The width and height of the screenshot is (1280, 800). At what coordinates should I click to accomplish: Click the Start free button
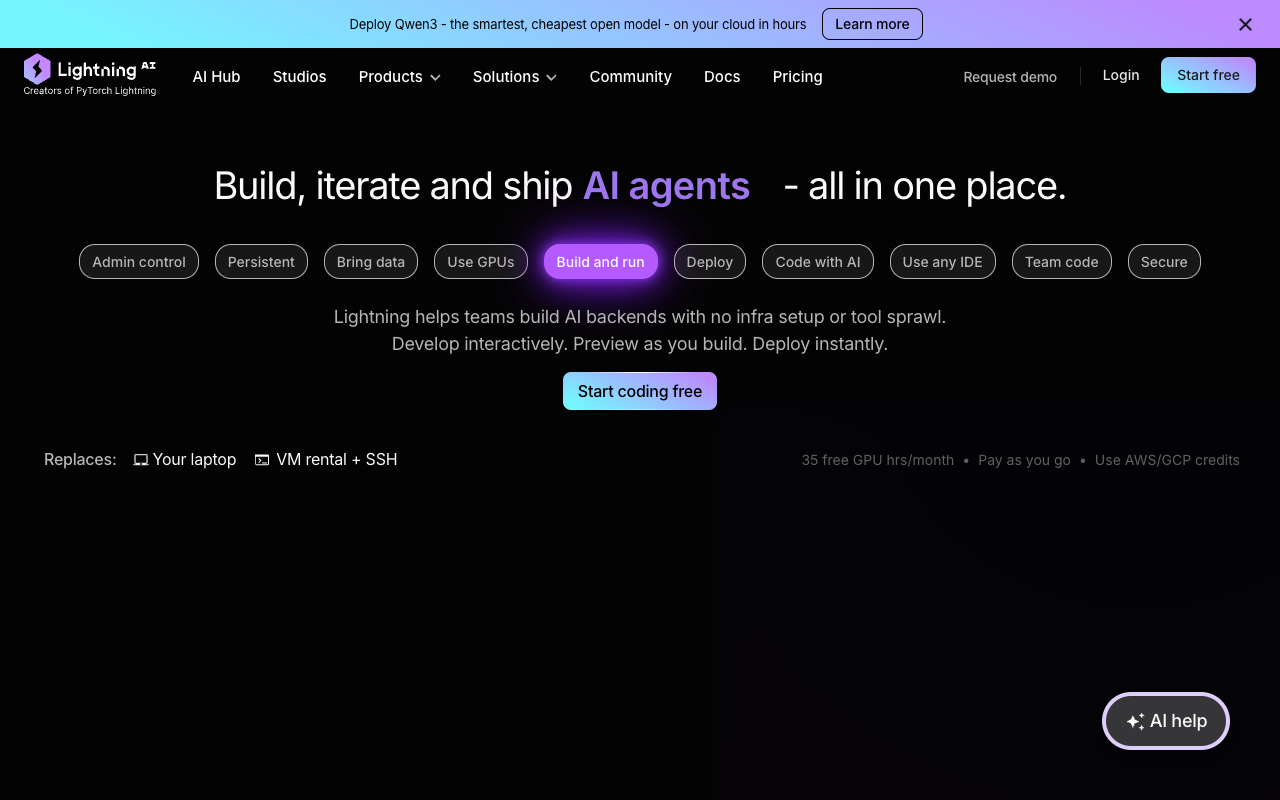[1208, 75]
